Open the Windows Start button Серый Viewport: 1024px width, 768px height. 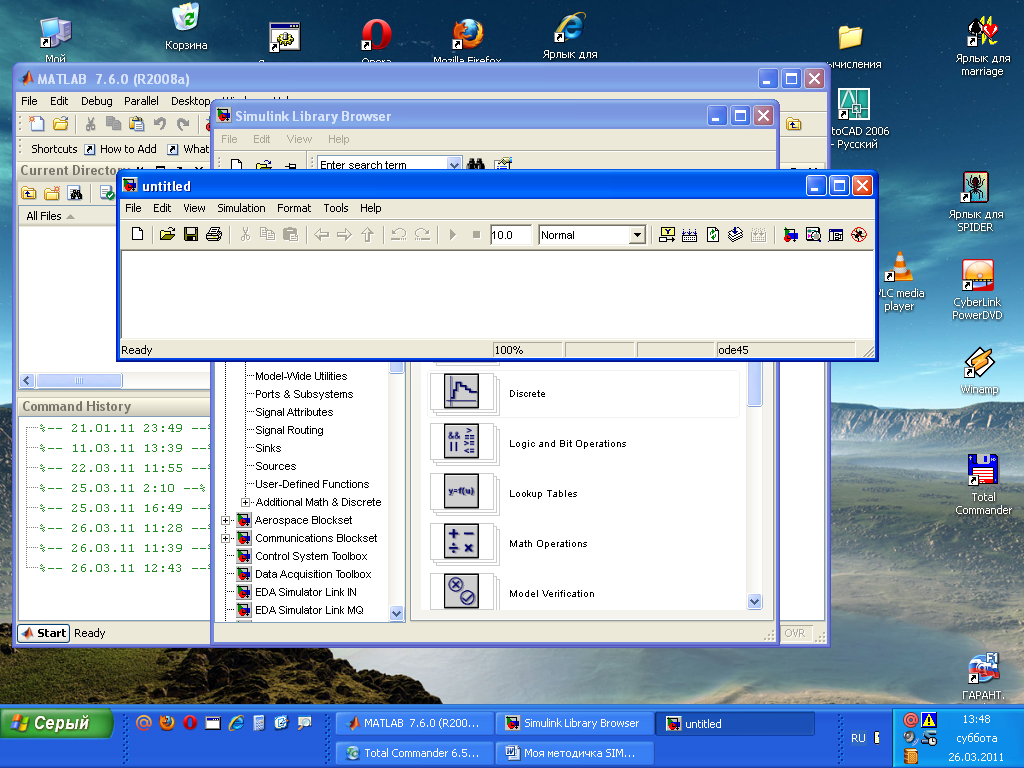57,723
